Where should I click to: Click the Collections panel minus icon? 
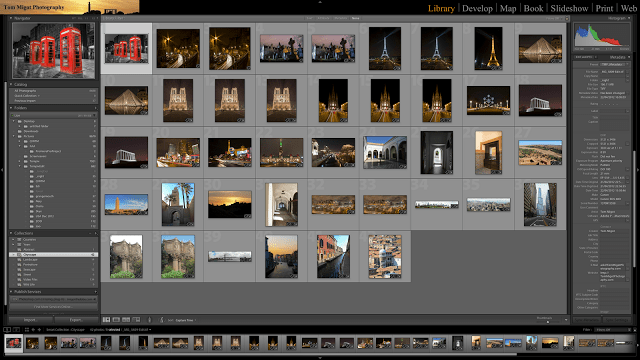click(90, 233)
